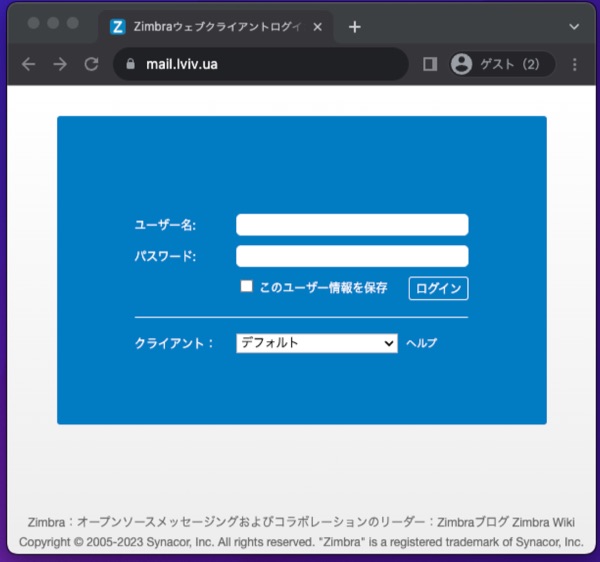Open the browser side panel icon
600x562 pixels.
pos(430,64)
